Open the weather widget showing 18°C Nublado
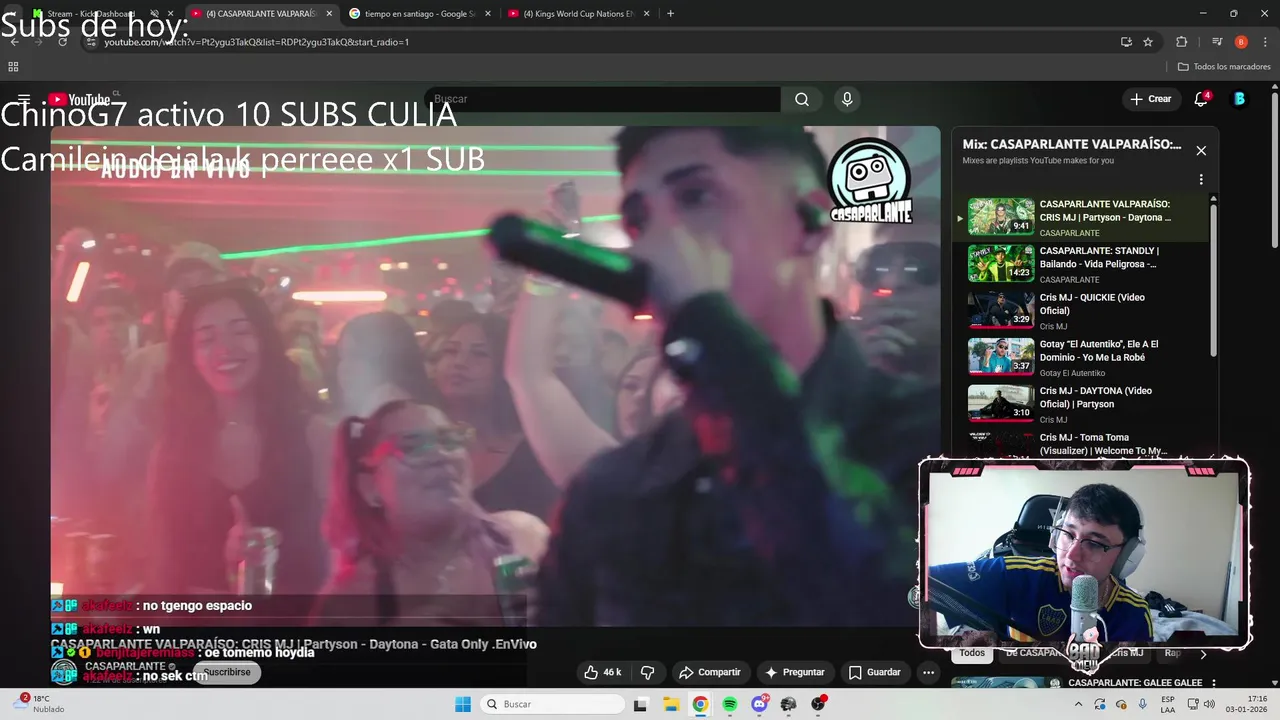The width and height of the screenshot is (1280, 720). [40, 704]
